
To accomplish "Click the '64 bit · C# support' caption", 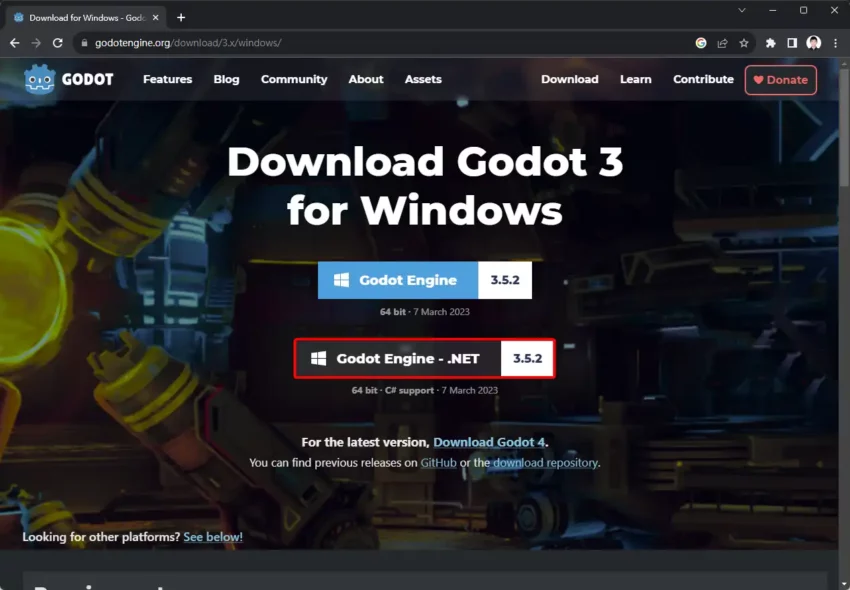I will (392, 390).
